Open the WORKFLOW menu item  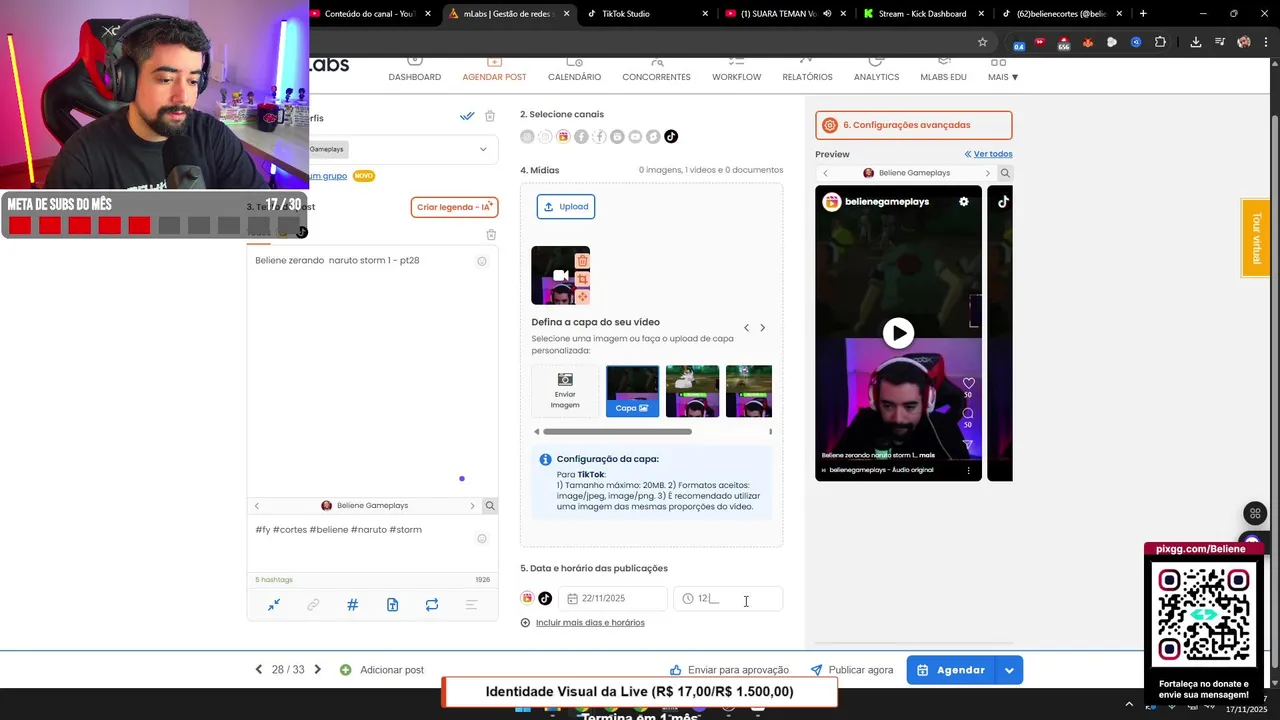pyautogui.click(x=736, y=77)
